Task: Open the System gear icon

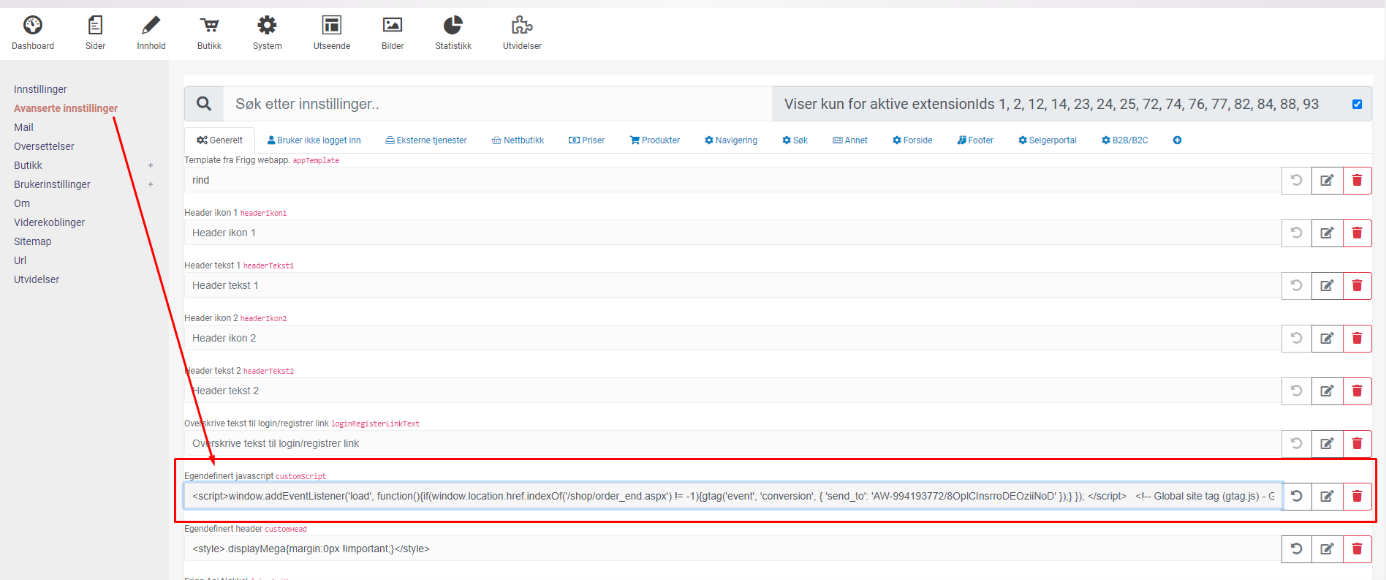Action: coord(267,25)
